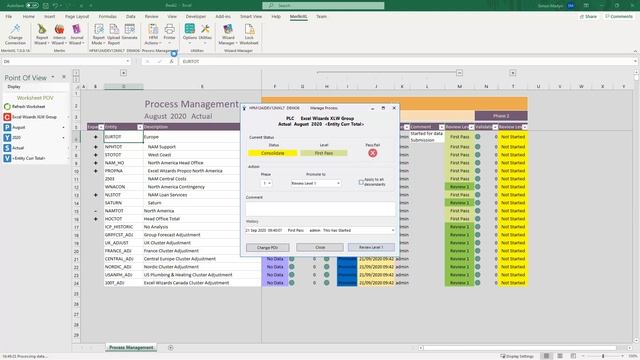This screenshot has width=640, height=360.
Task: Click the Close button in Manage Process
Action: [320, 247]
